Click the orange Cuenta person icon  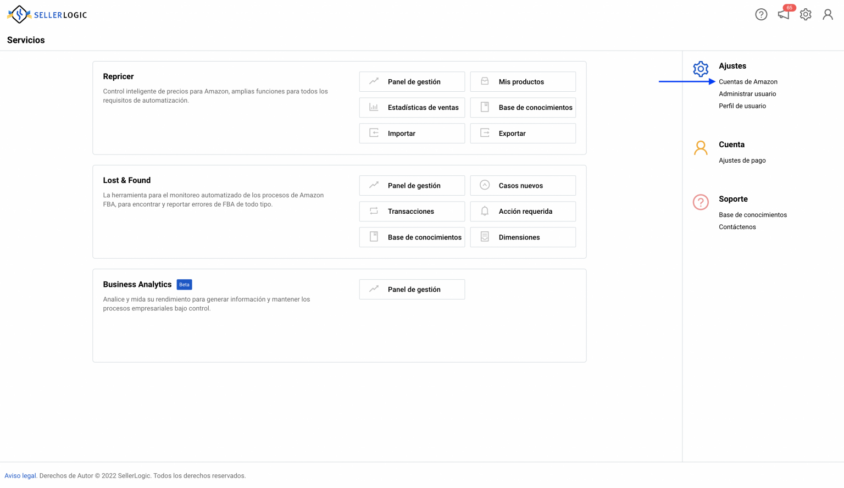pyautogui.click(x=700, y=147)
